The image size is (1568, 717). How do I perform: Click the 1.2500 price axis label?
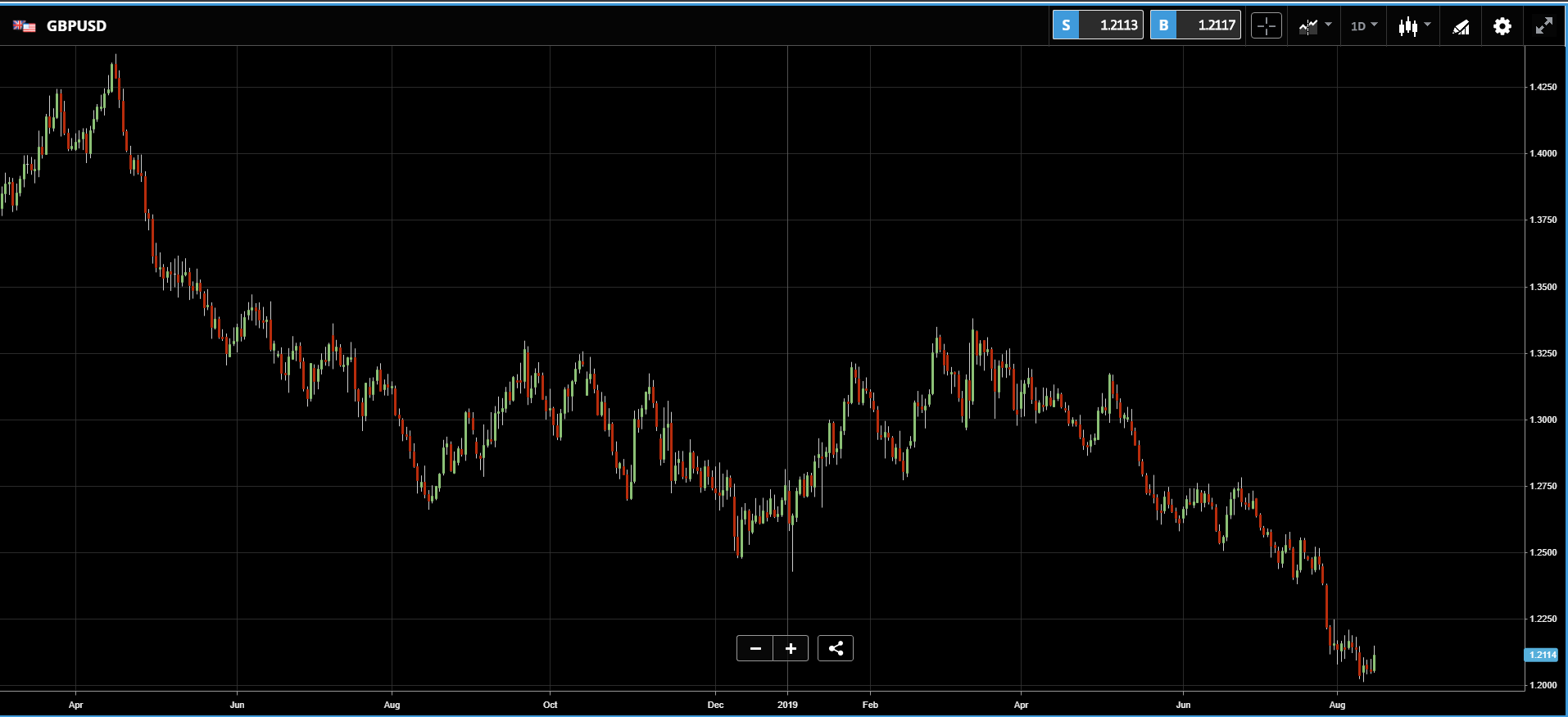[x=1543, y=552]
